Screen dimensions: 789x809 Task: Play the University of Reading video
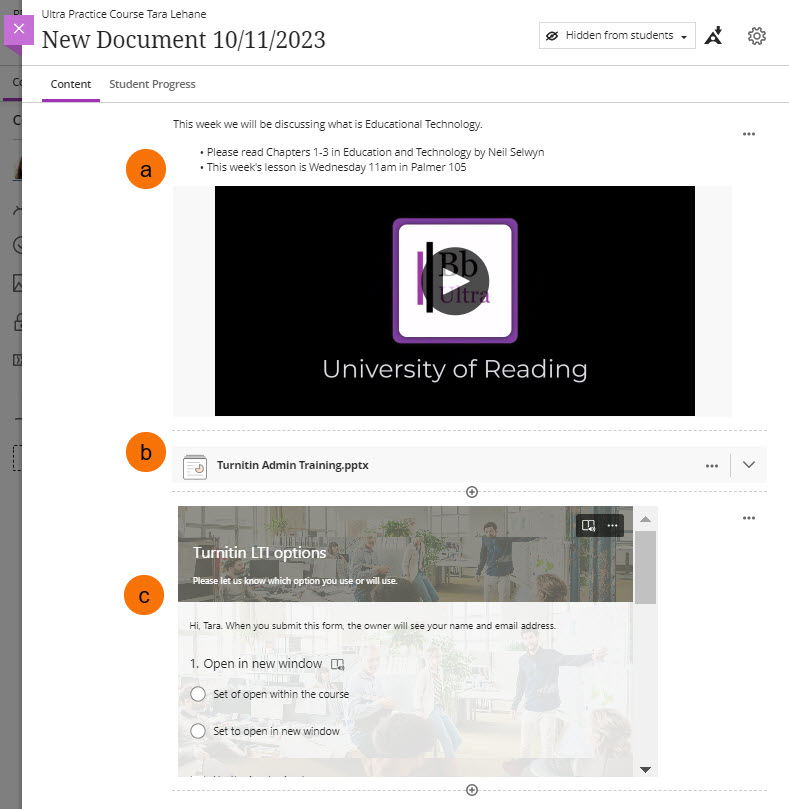(455, 281)
